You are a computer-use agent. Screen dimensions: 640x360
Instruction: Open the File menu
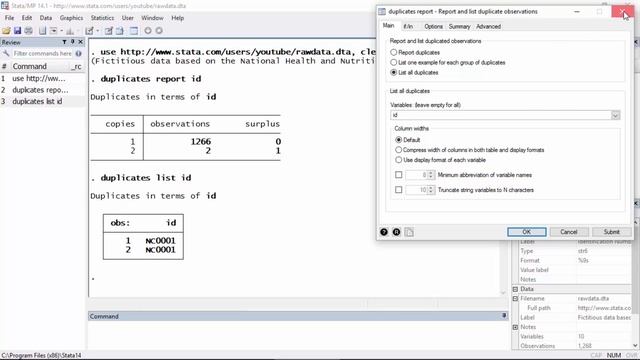(x=9, y=18)
